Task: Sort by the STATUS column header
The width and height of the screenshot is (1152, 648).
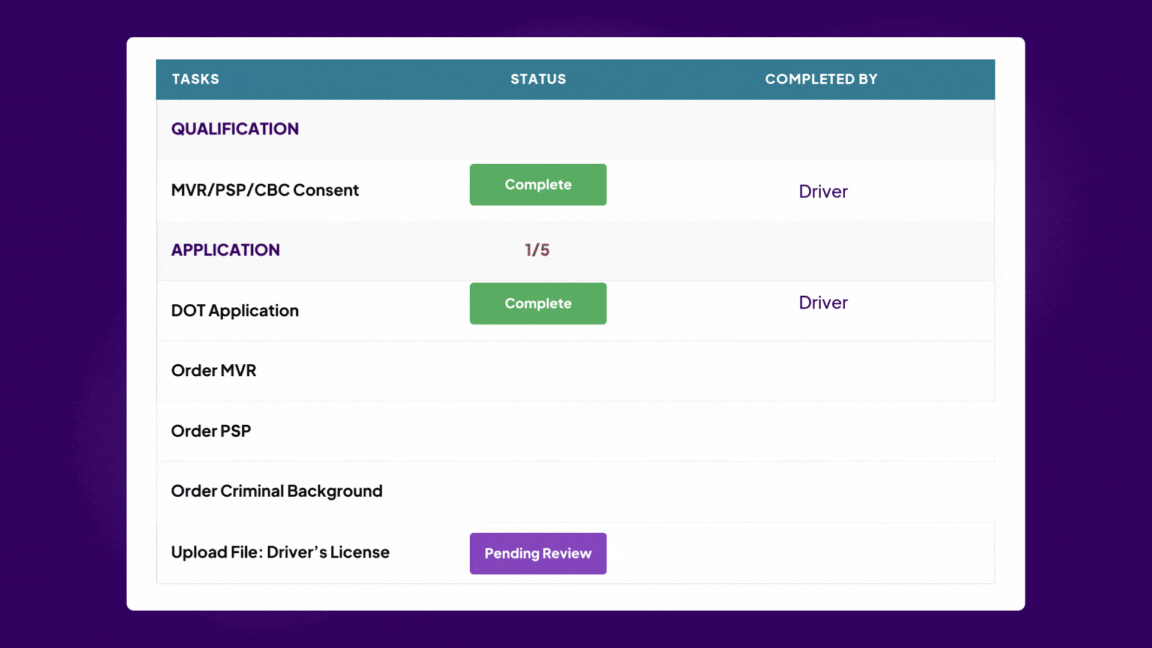Action: [x=538, y=79]
